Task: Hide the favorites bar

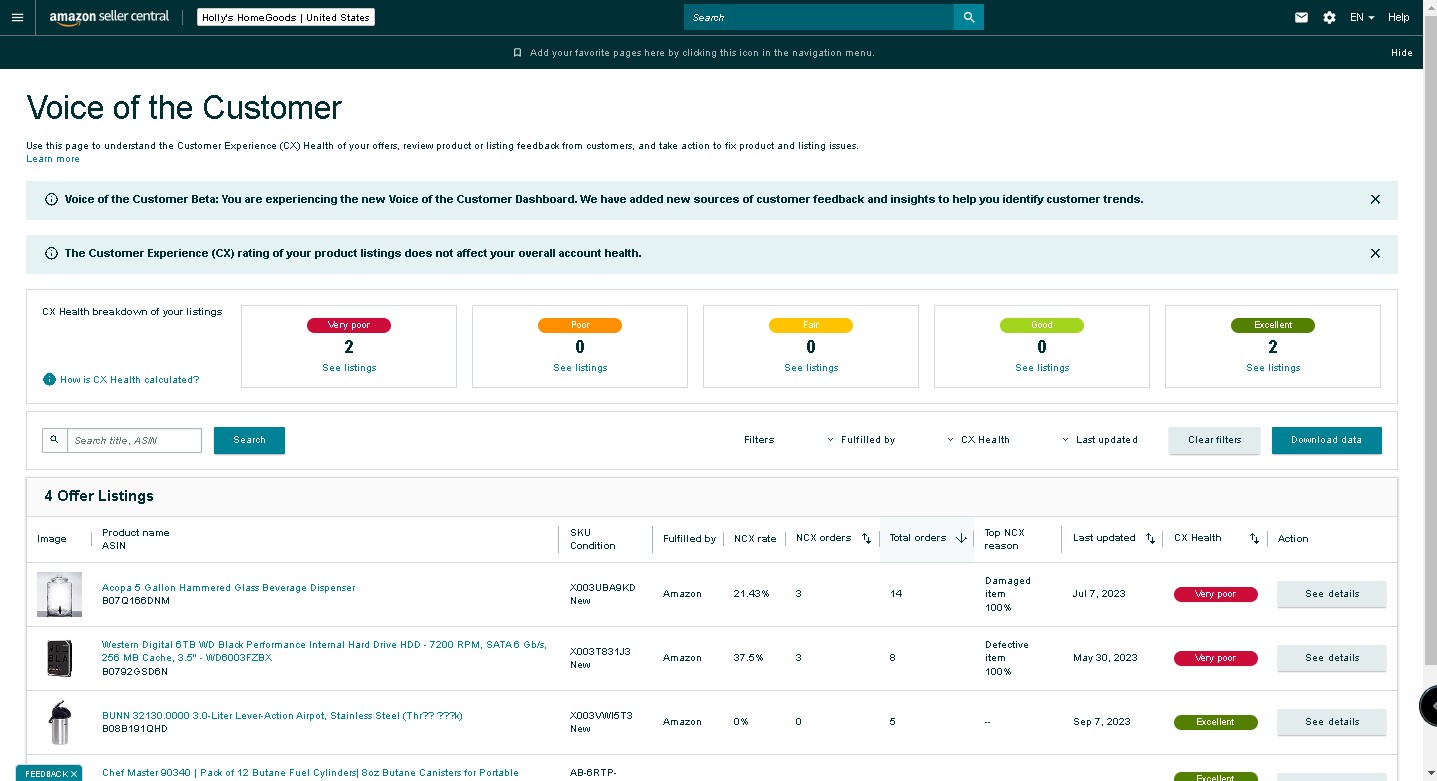Action: pyautogui.click(x=1401, y=53)
